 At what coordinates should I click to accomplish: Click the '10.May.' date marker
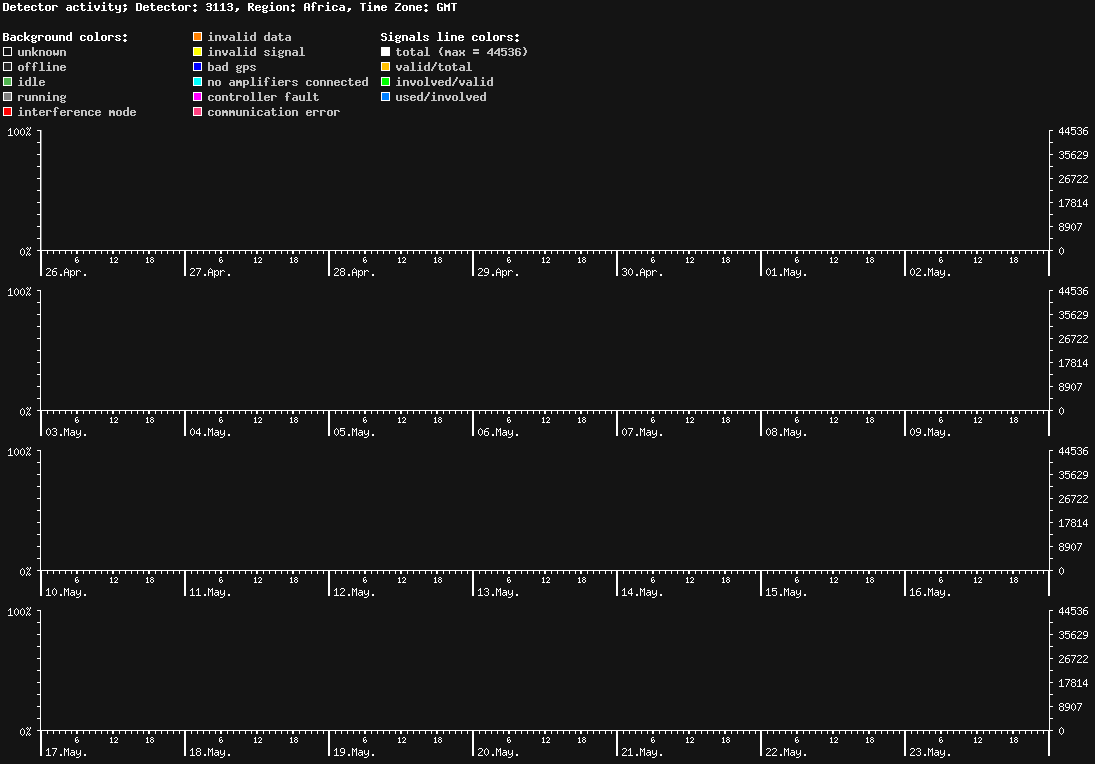66,592
